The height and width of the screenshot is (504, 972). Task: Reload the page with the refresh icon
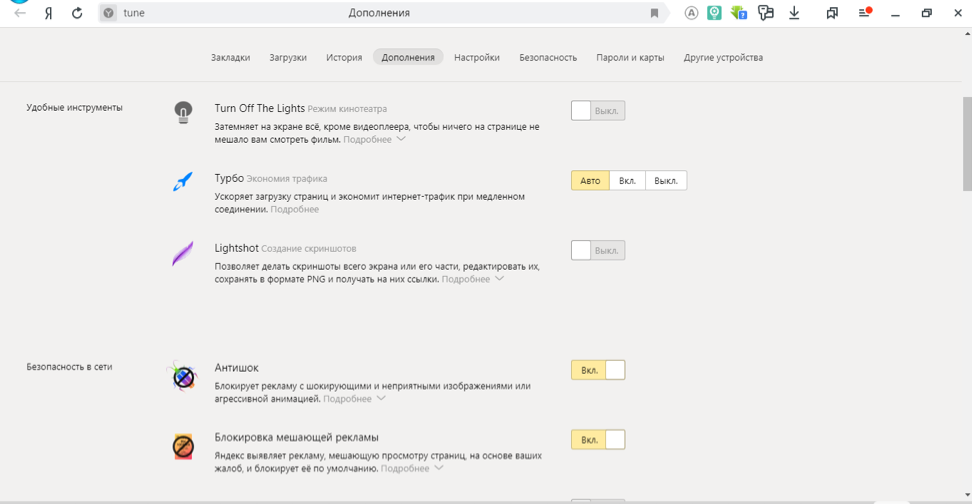click(x=77, y=13)
